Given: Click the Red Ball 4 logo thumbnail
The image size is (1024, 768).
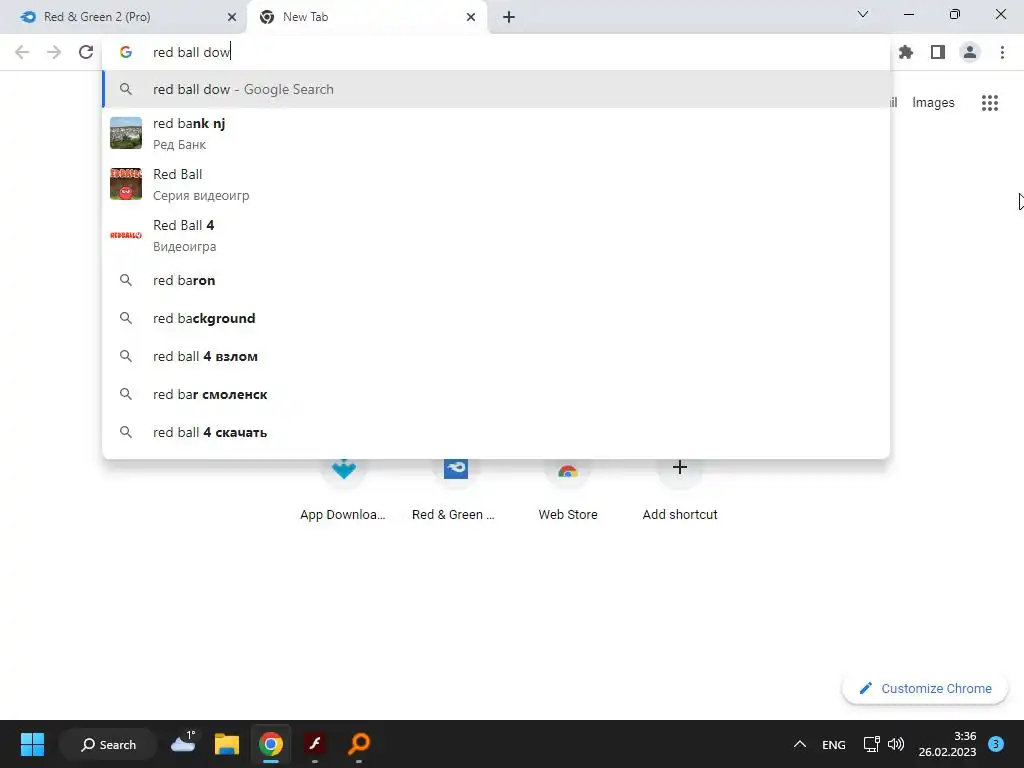Looking at the screenshot, I should (126, 235).
